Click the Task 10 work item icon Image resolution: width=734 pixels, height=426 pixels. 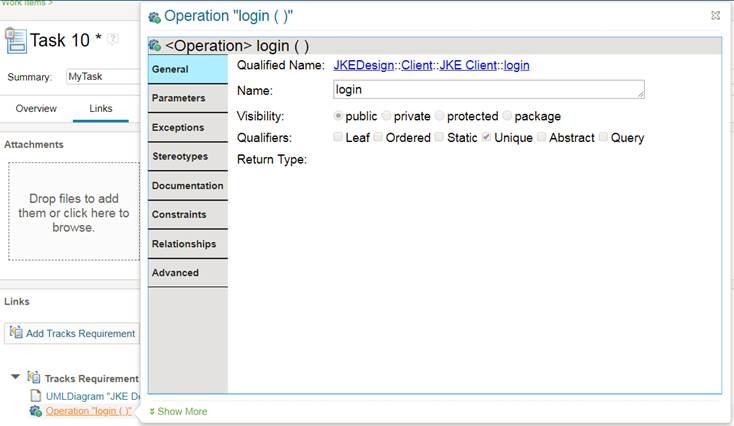click(x=16, y=40)
